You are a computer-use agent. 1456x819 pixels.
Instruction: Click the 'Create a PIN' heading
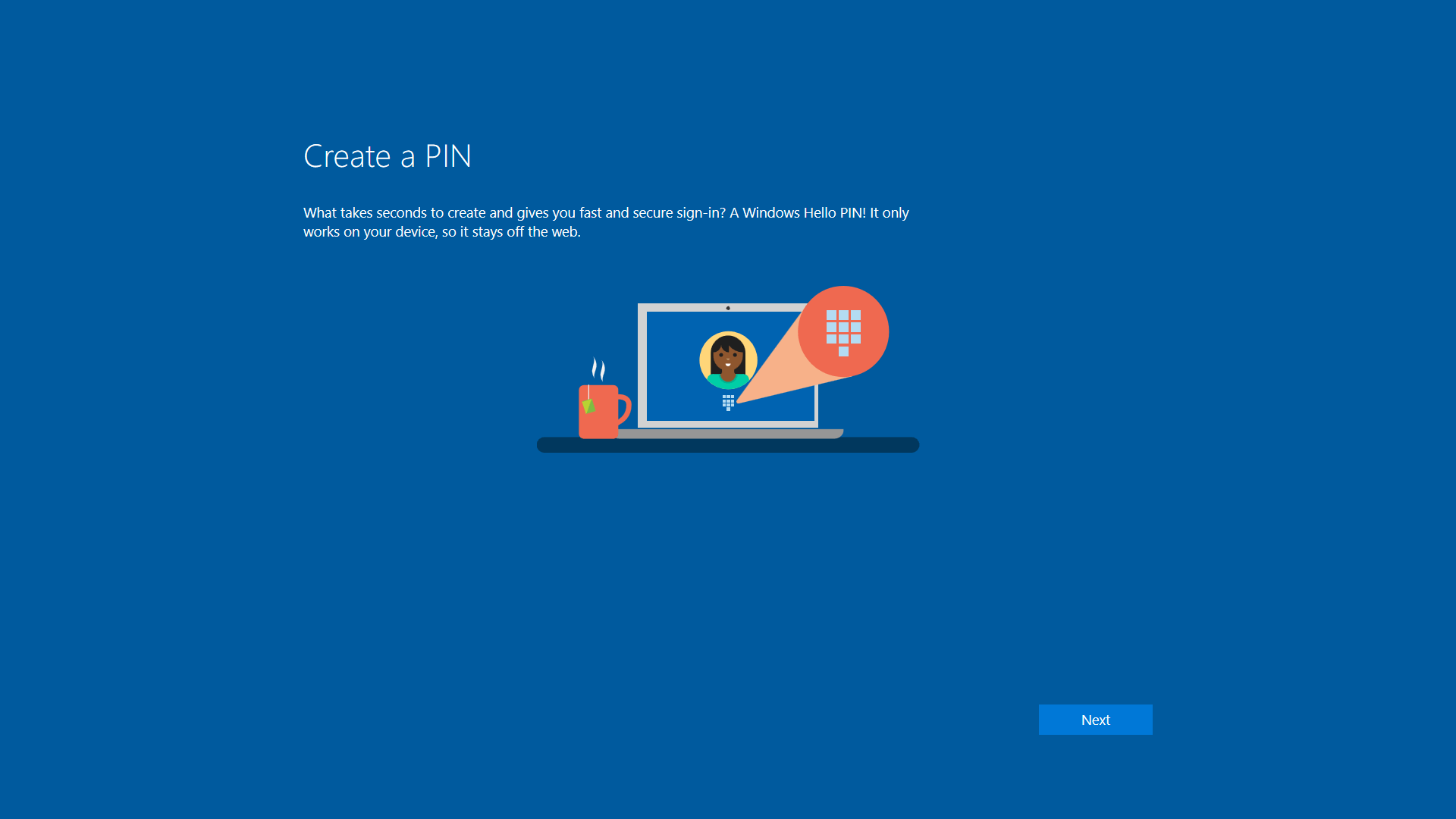coord(388,156)
